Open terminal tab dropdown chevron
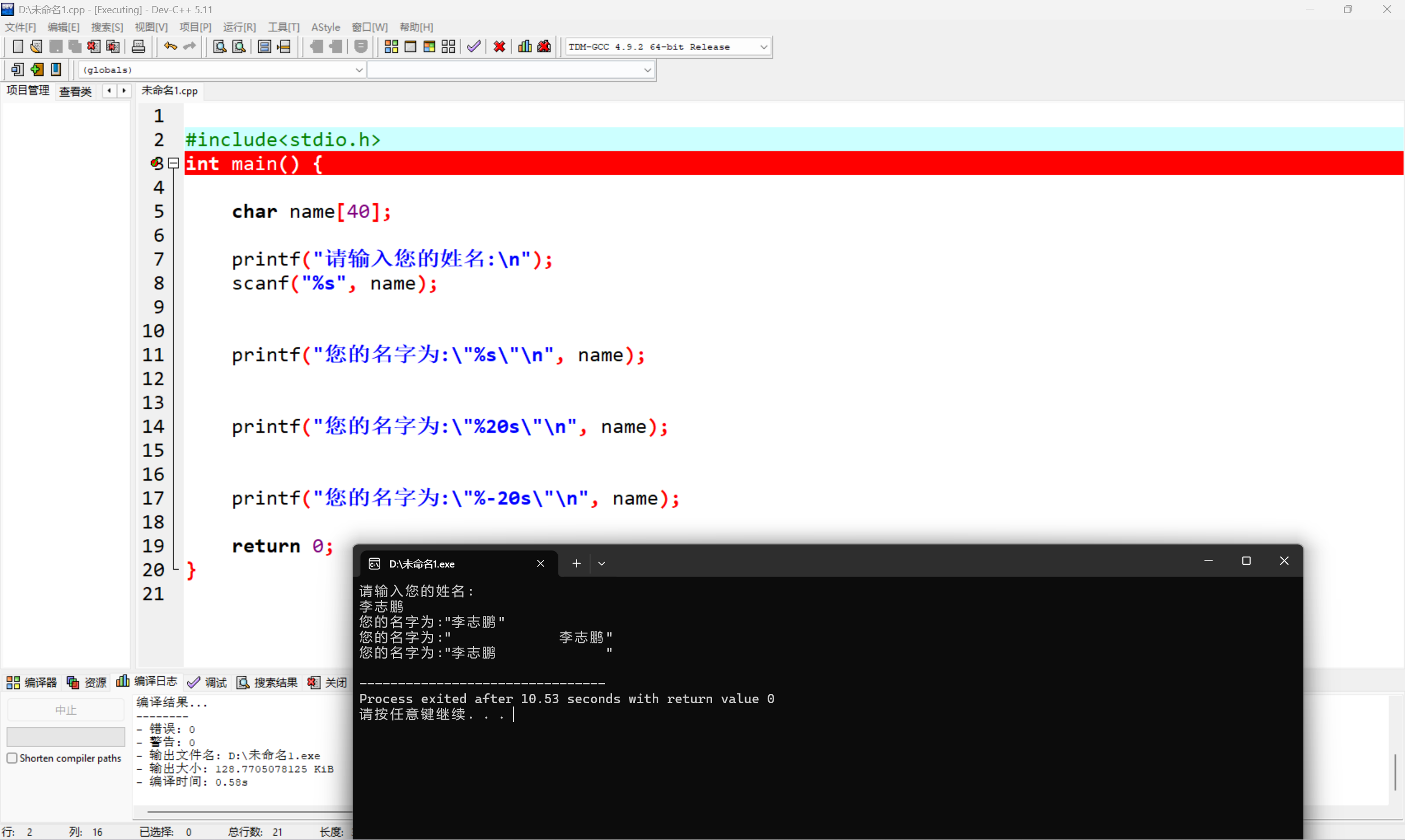 [601, 564]
